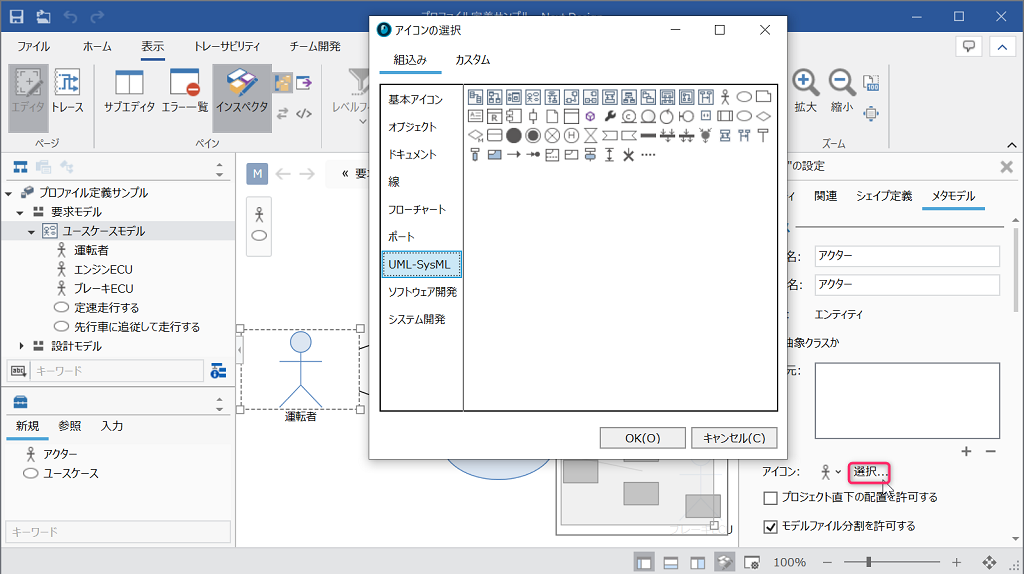Pick the wrench icon in the icon grid
The width and height of the screenshot is (1024, 574).
(x=610, y=116)
